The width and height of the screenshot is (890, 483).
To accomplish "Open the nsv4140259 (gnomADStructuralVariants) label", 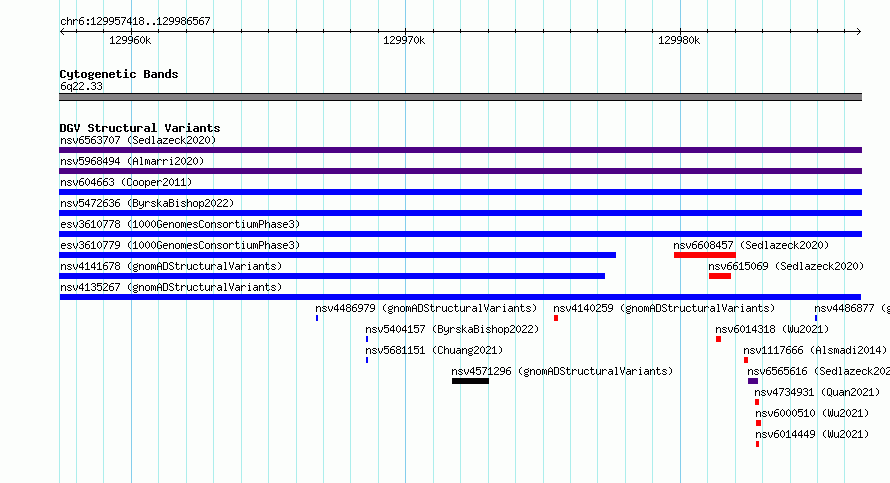I will [x=664, y=308].
